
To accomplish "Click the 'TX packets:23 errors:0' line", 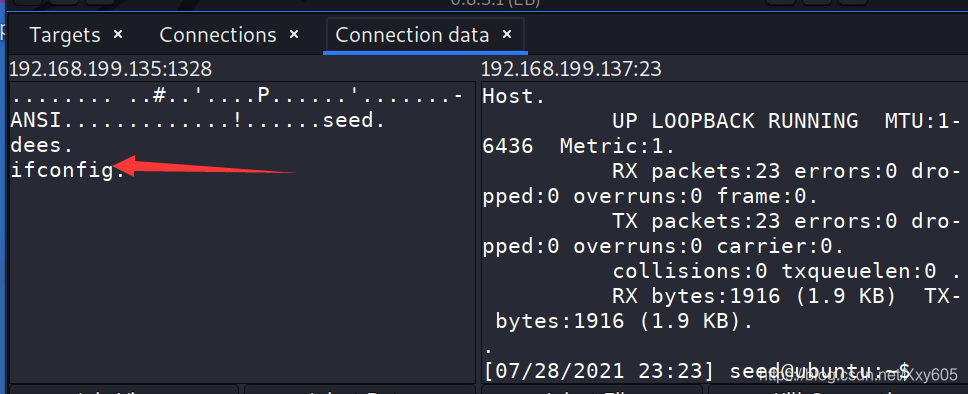I will (x=787, y=221).
